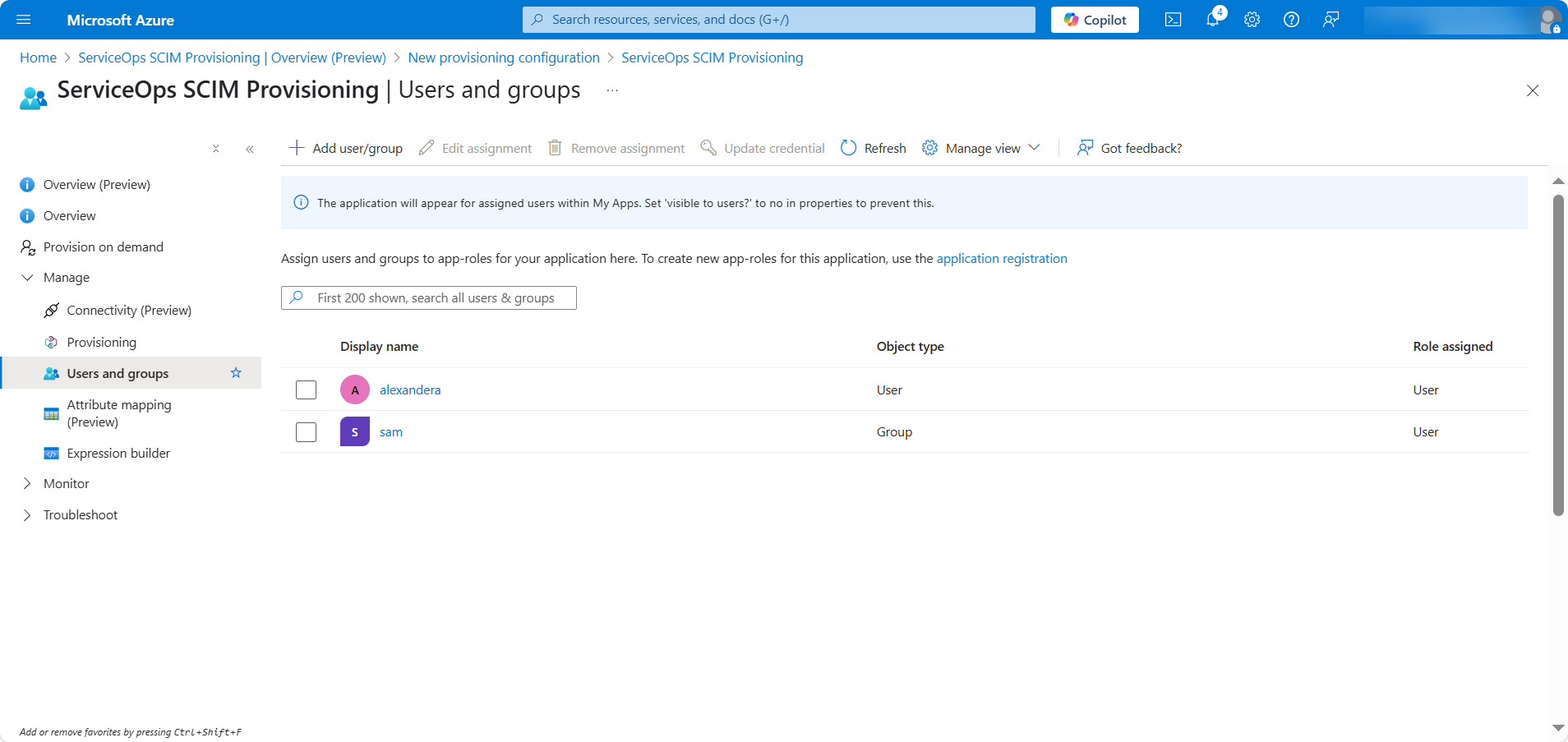Click the help question mark icon
Image resolution: width=1568 pixels, height=742 pixels.
coord(1291,20)
